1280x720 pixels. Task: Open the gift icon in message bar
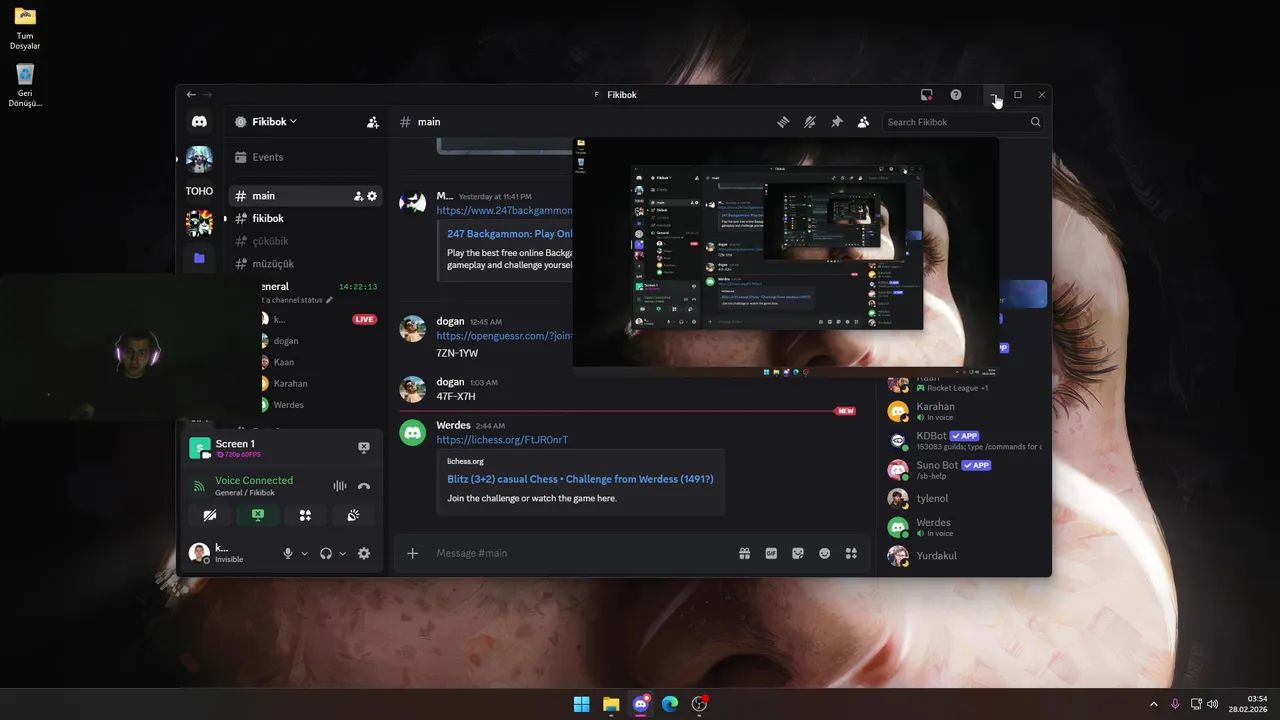click(x=744, y=553)
